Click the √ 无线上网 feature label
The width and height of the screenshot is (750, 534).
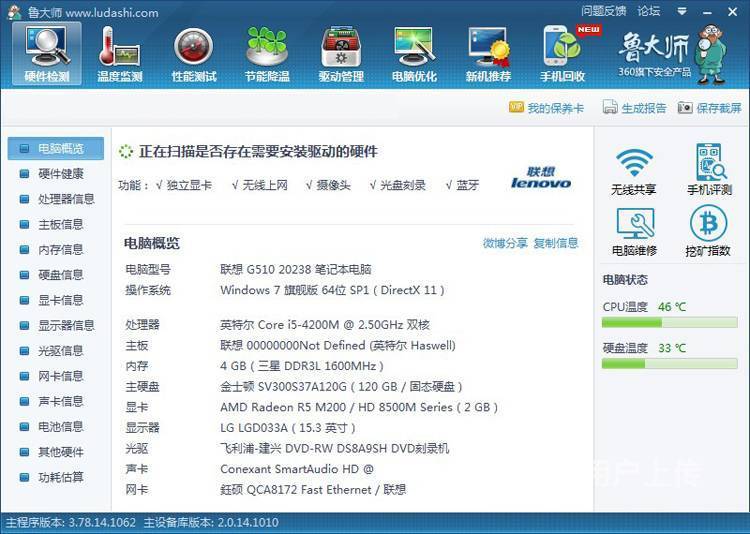tap(259, 185)
